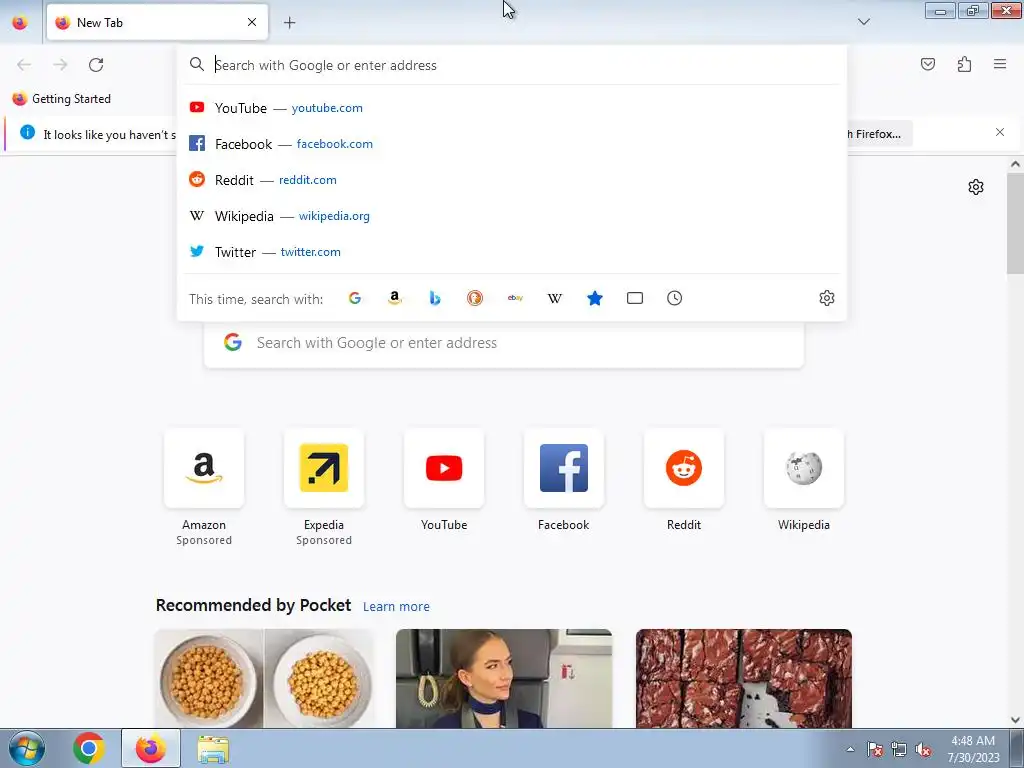Choose YouTube suggestion in address dropdown

(511, 108)
